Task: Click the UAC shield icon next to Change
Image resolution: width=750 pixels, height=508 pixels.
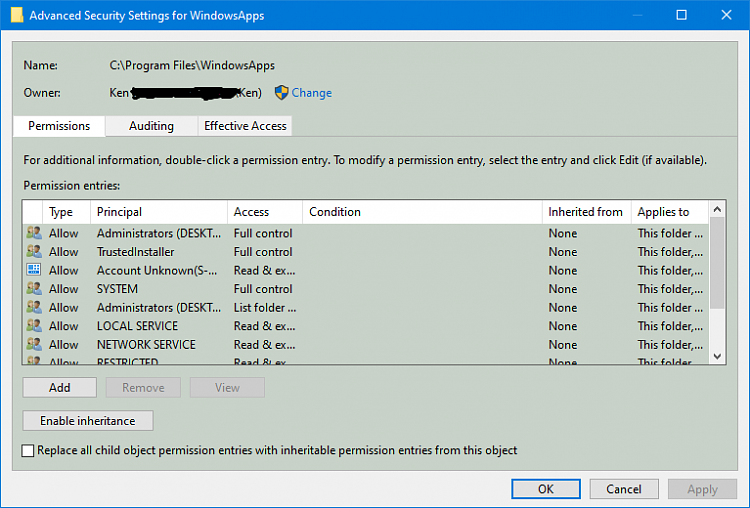Action: 282,92
